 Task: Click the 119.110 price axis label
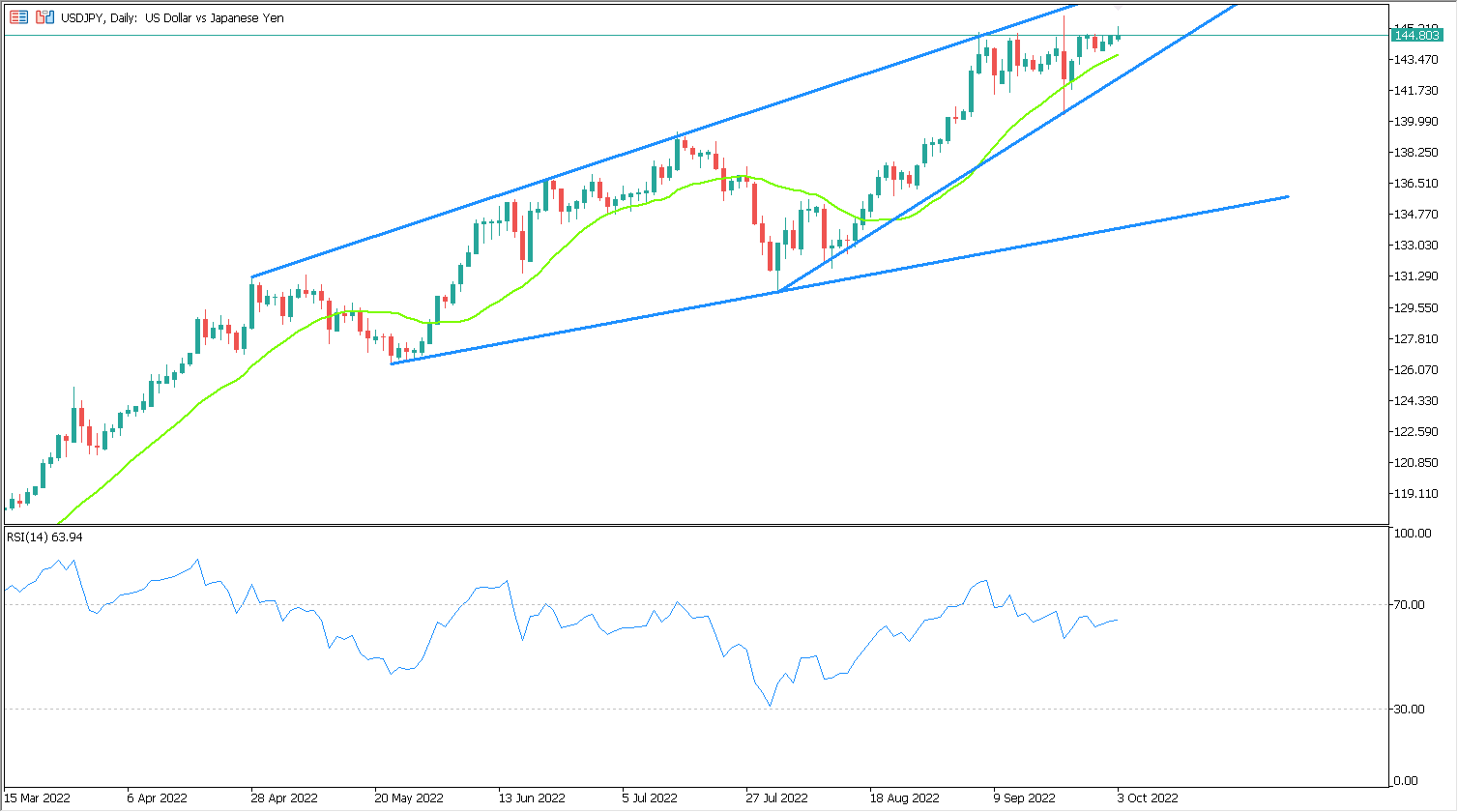(x=1415, y=494)
